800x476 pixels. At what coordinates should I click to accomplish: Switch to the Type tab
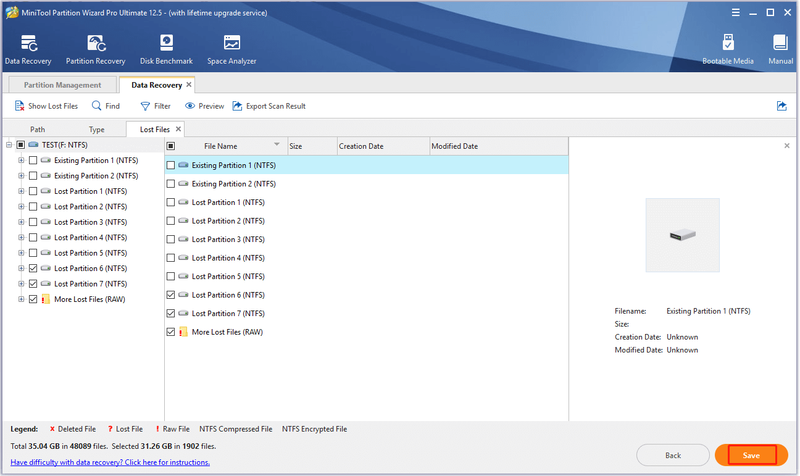point(96,130)
